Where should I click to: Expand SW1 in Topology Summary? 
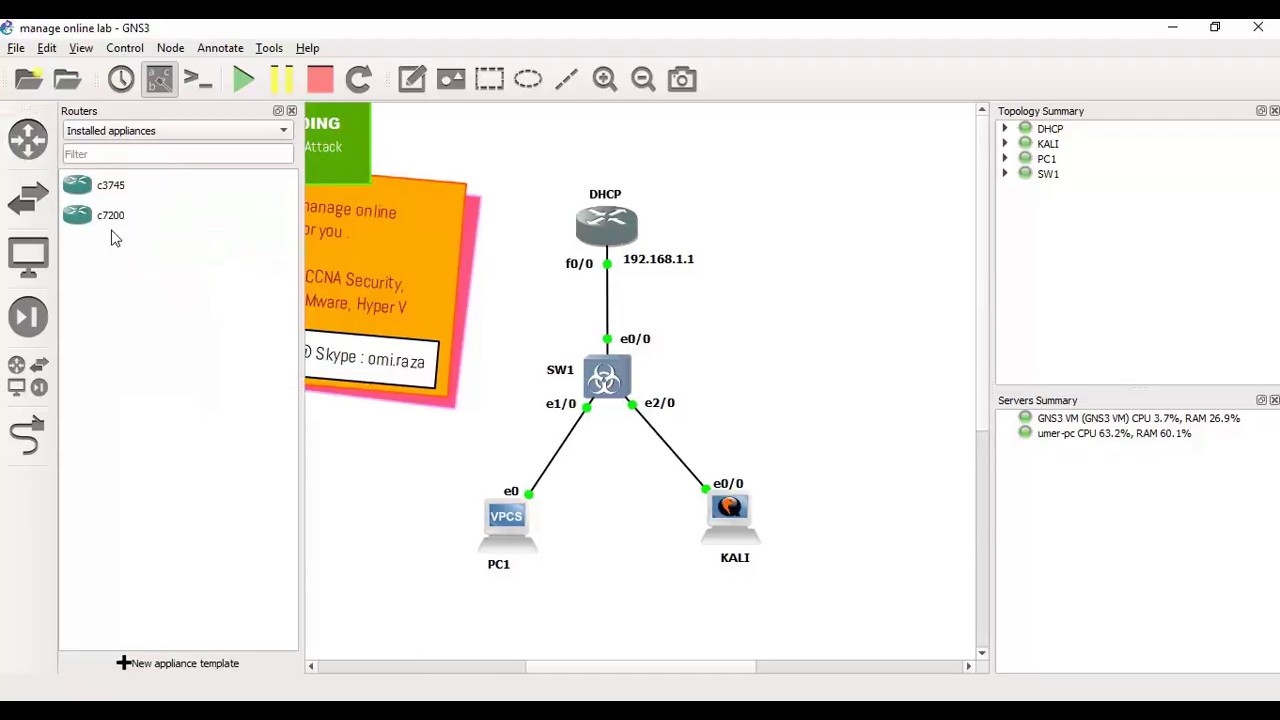click(x=1005, y=174)
